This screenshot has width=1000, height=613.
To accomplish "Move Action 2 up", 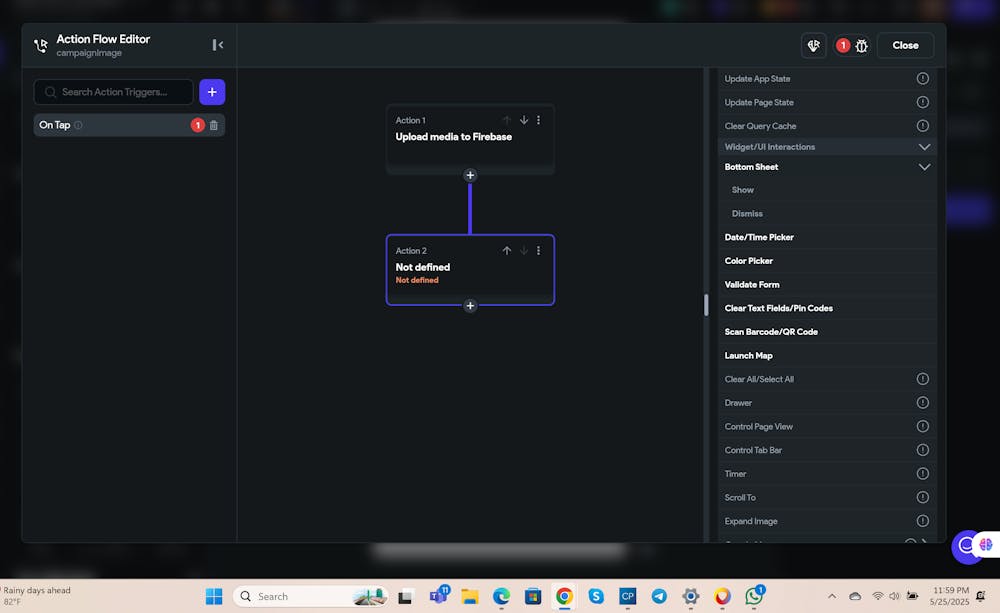I will pyautogui.click(x=506, y=251).
